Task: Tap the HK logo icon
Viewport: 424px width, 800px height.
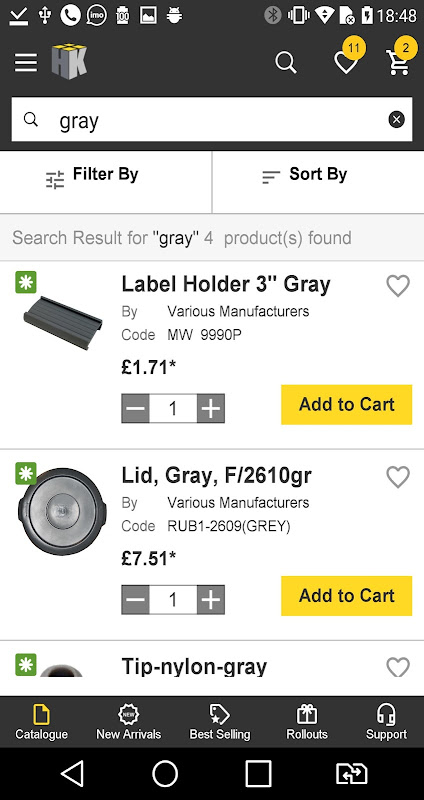Action: [69, 61]
